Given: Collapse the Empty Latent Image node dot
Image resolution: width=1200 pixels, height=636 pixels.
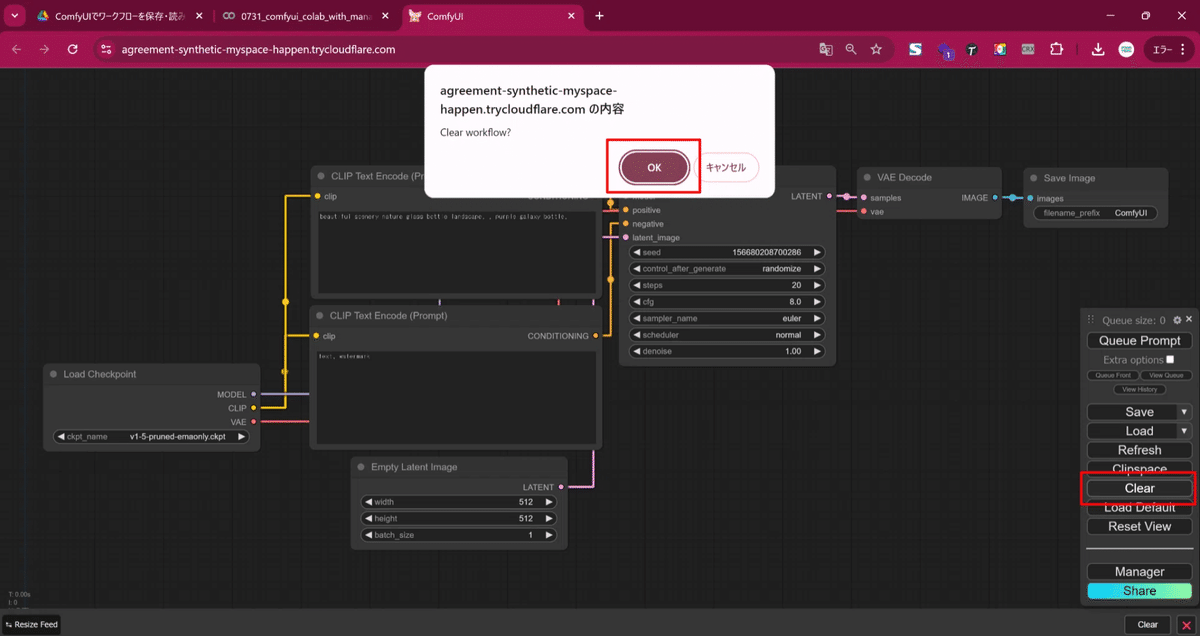Looking at the screenshot, I should coord(361,467).
